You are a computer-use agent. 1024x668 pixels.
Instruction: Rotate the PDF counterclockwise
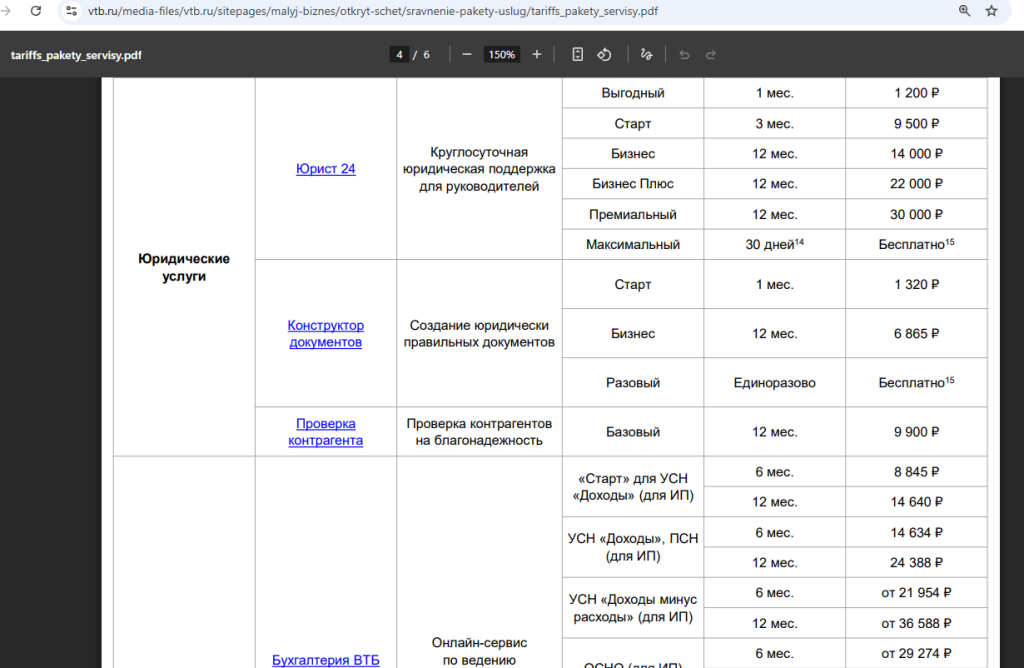604,54
